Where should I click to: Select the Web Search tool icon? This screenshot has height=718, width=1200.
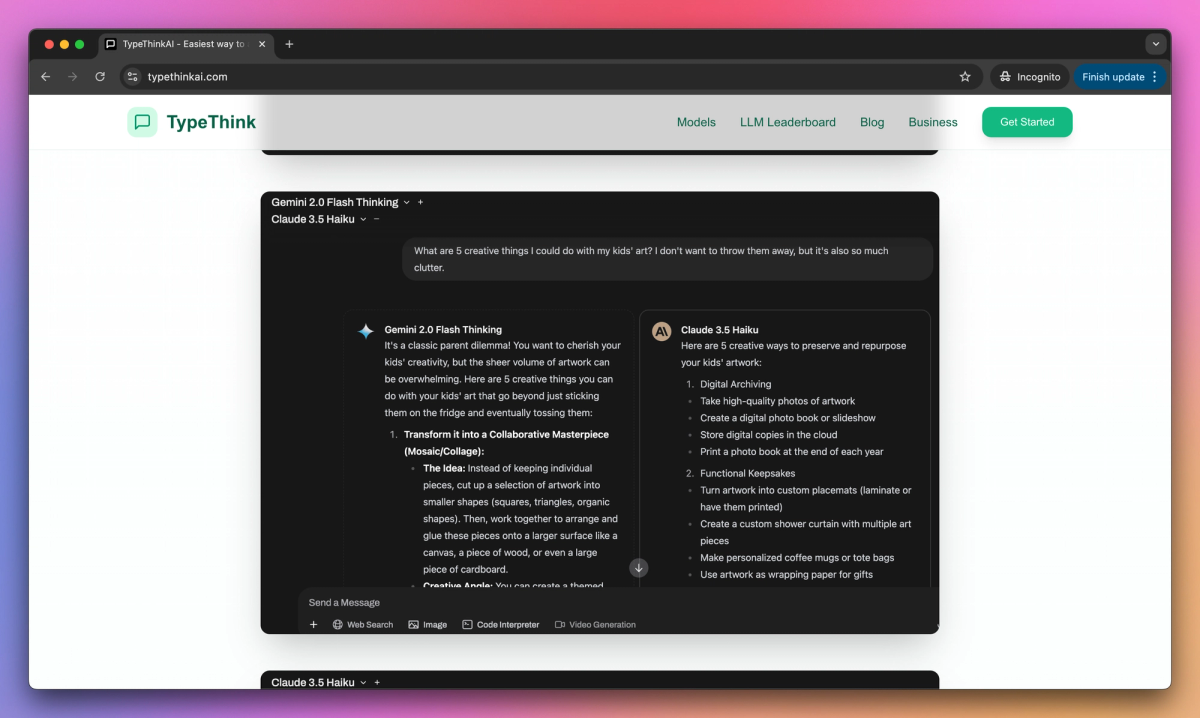340,624
